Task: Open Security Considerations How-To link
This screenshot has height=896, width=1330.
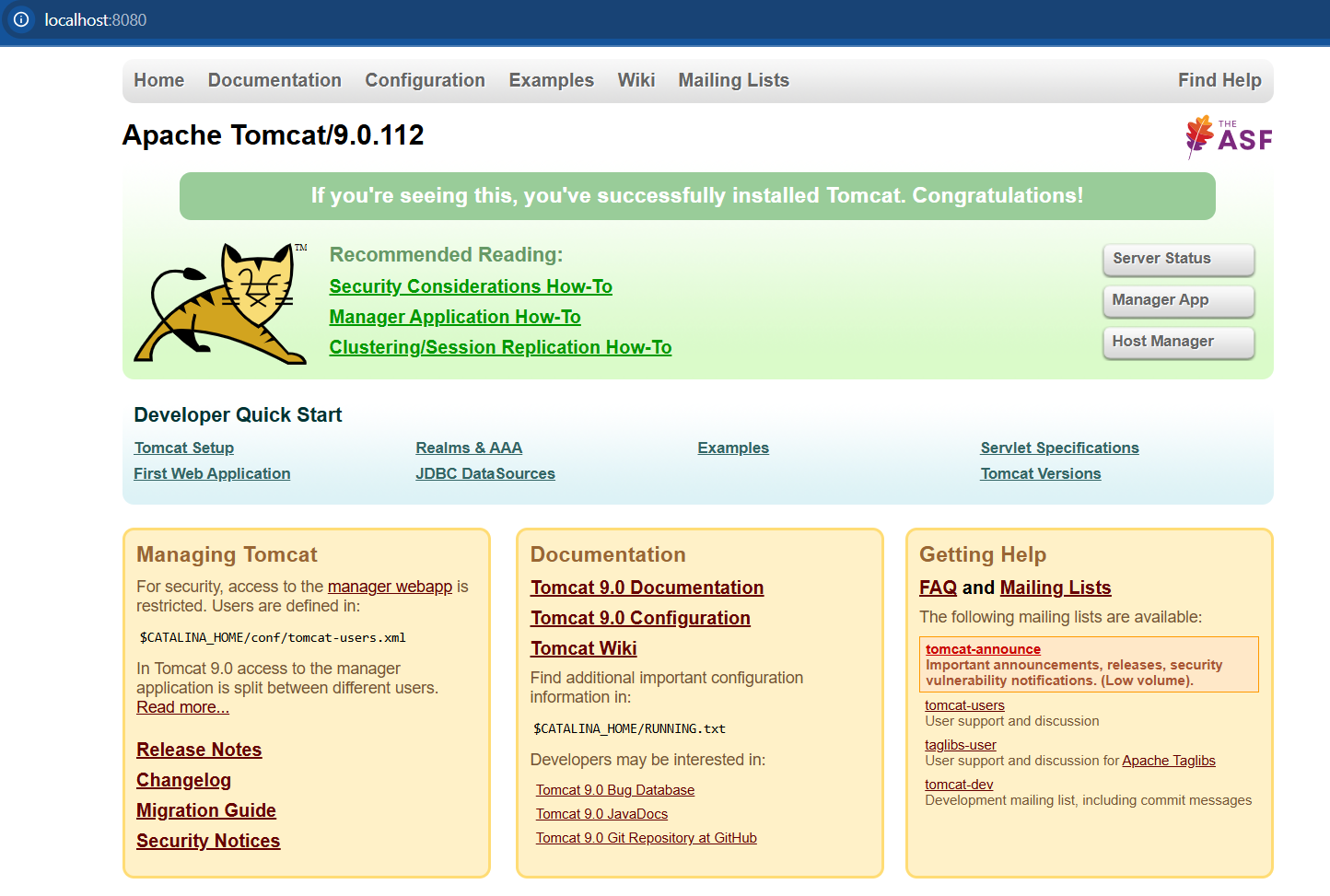Action: coord(471,286)
